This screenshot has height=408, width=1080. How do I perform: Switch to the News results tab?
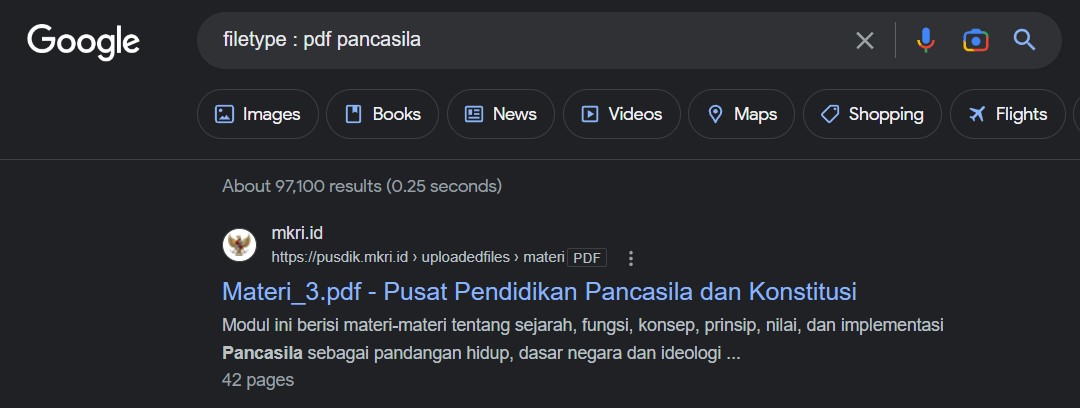[501, 114]
